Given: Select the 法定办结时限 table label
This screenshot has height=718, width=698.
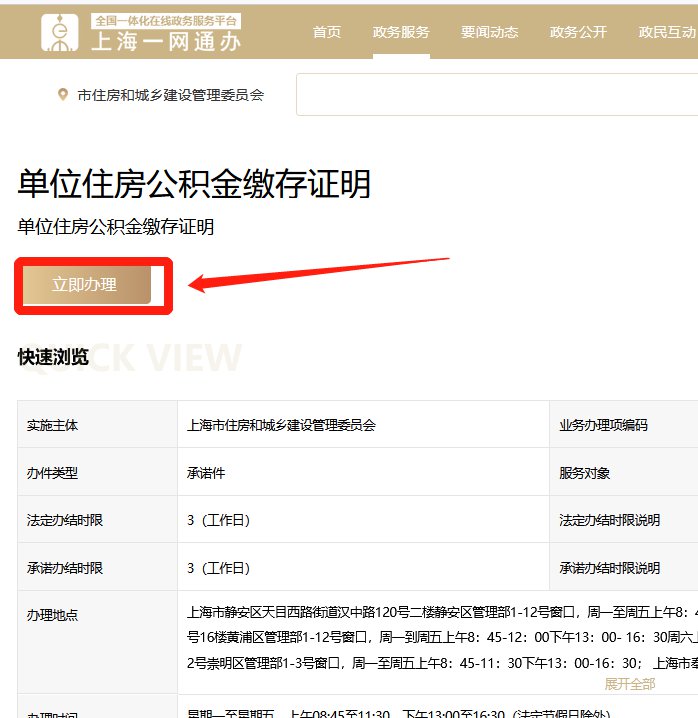Looking at the screenshot, I should point(65,520).
